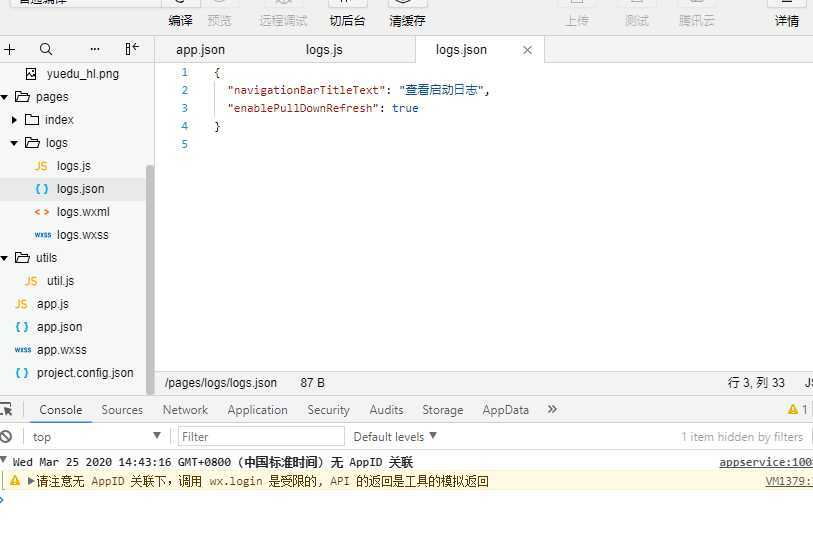Click the pages folder icon
Viewport: 813px width, 539px height.
click(22, 96)
